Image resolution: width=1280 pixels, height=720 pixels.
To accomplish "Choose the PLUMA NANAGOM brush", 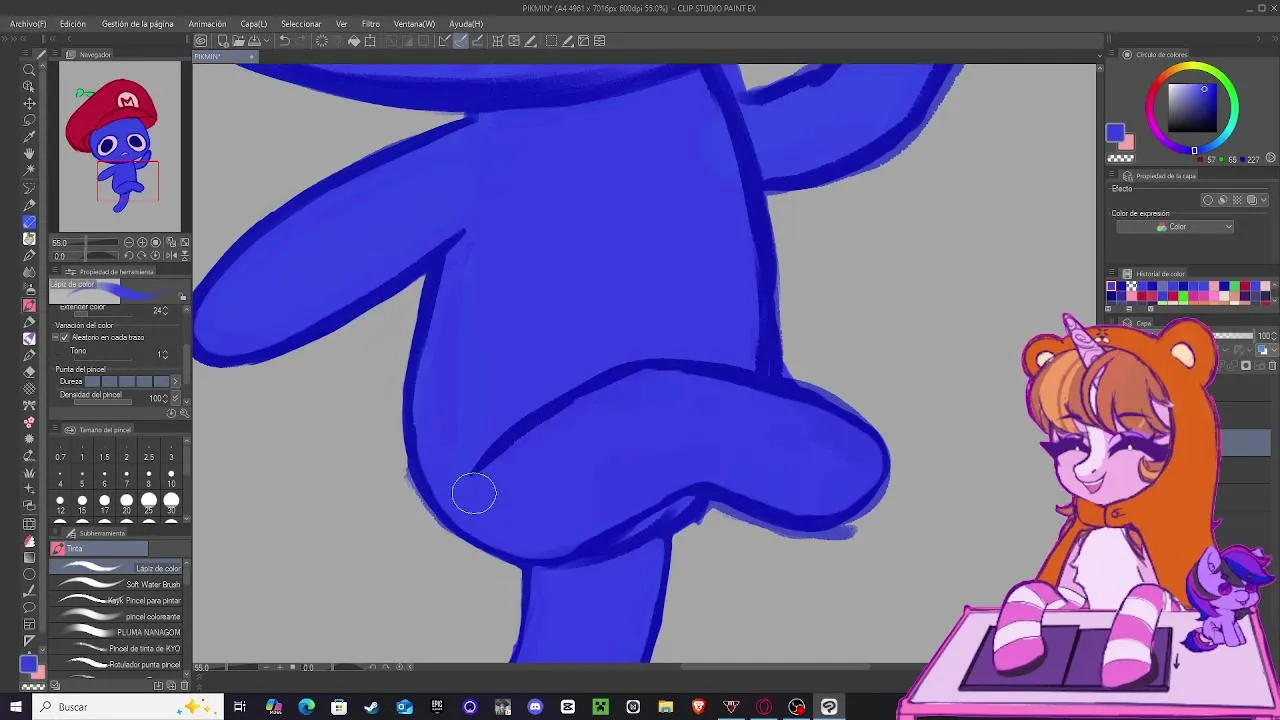I will [x=116, y=632].
